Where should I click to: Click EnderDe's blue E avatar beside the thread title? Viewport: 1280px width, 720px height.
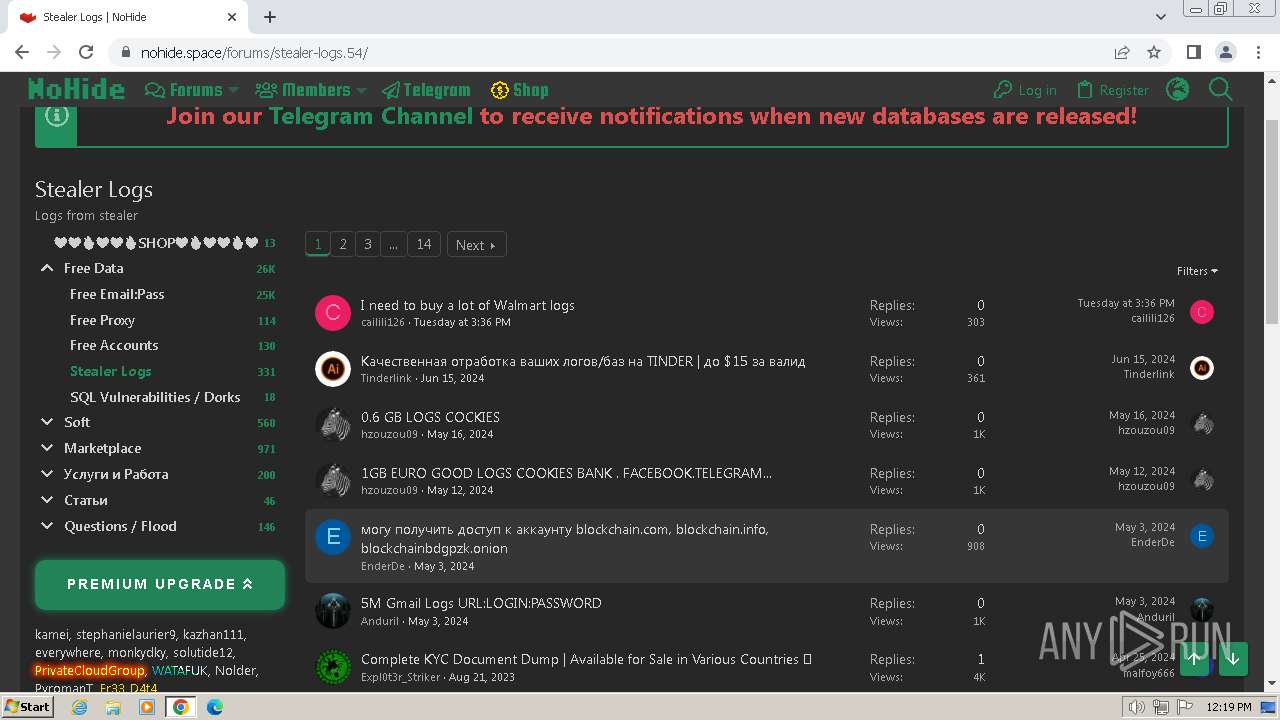pyautogui.click(x=333, y=537)
